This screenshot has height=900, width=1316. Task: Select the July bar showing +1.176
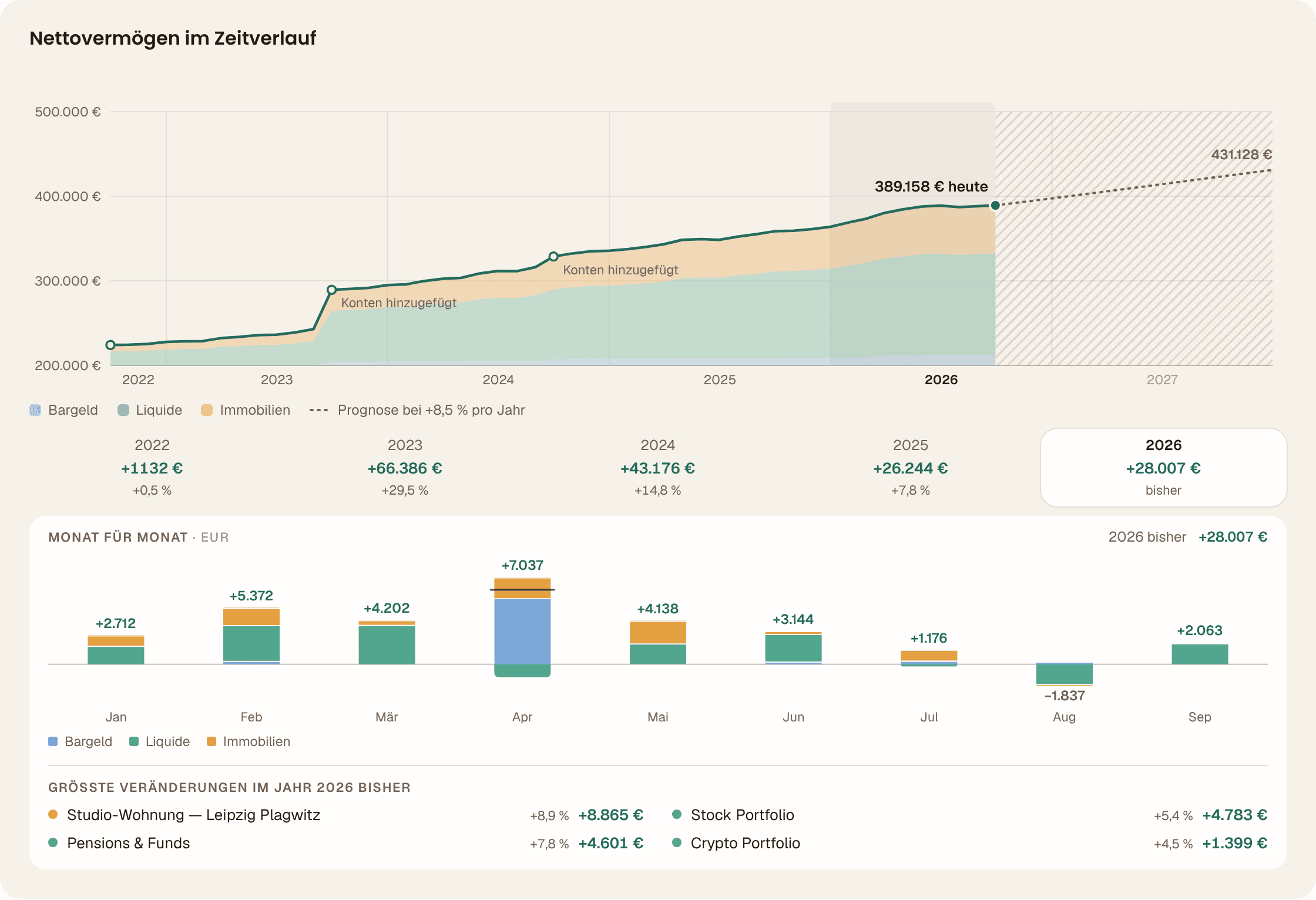point(929,658)
